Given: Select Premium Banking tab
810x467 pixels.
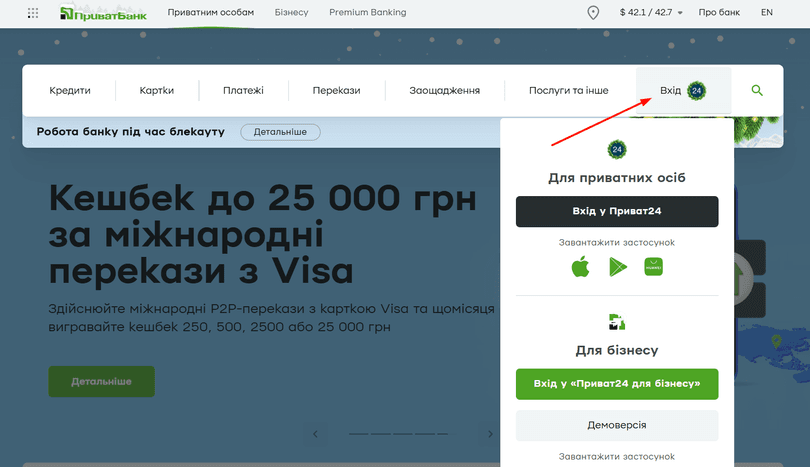Looking at the screenshot, I should (x=368, y=12).
